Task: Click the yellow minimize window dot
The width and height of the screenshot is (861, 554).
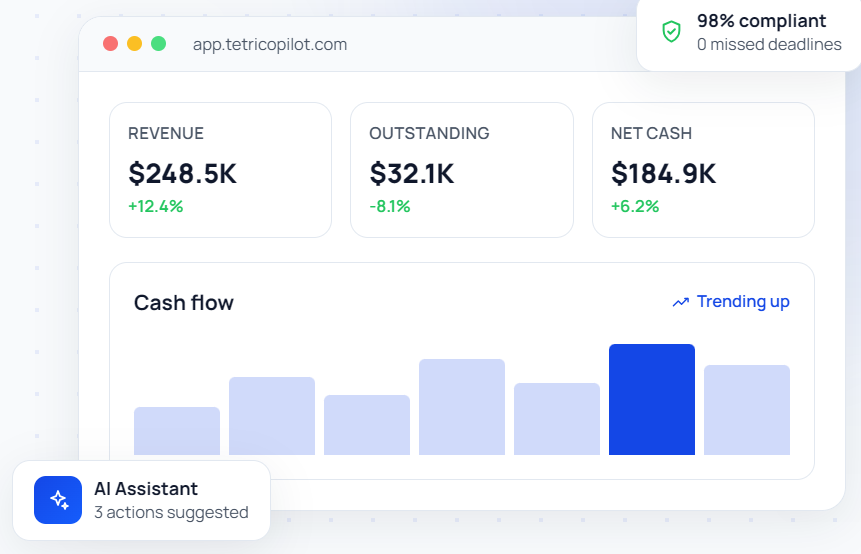Action: [x=135, y=44]
